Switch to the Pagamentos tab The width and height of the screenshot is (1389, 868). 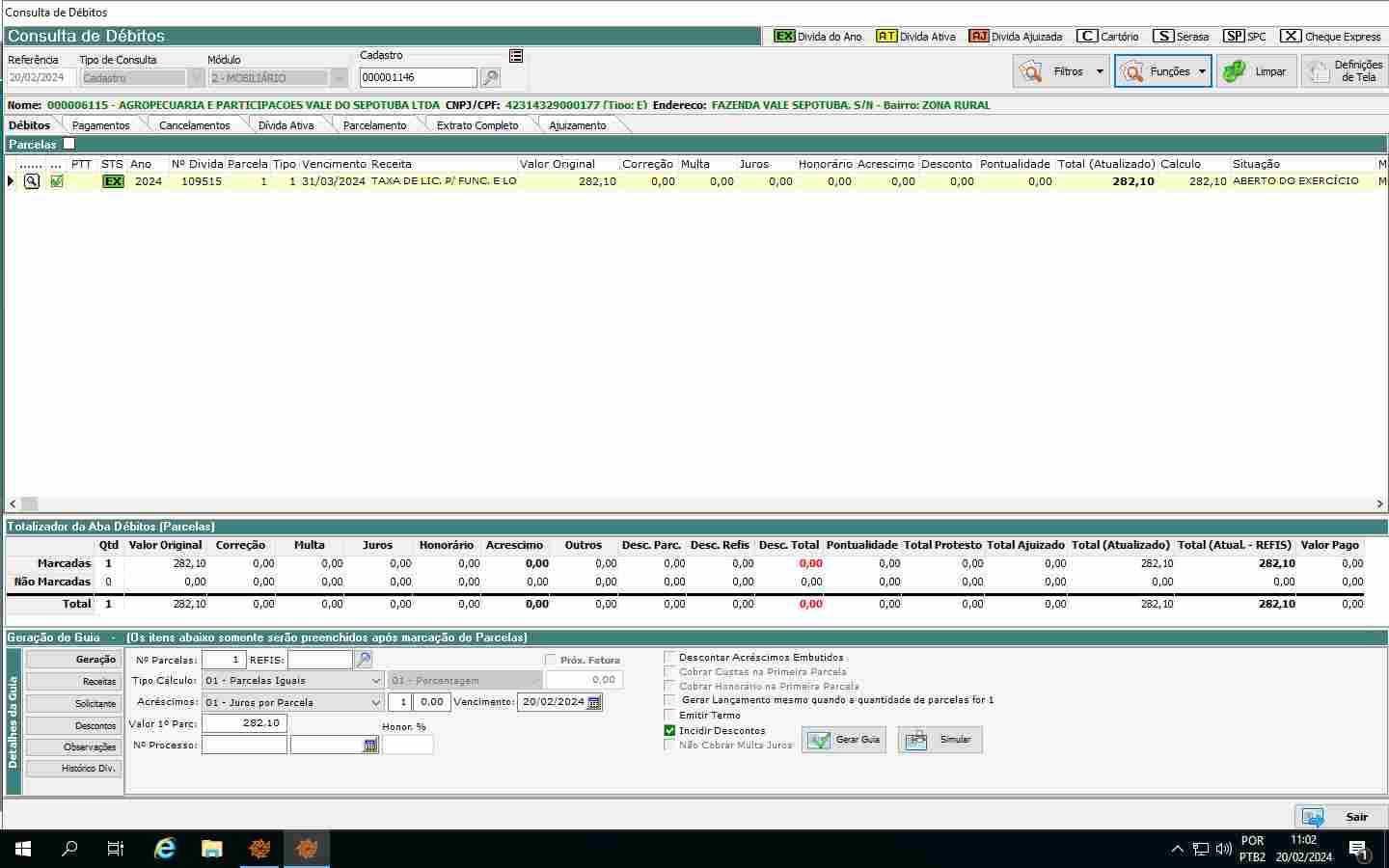pos(100,125)
